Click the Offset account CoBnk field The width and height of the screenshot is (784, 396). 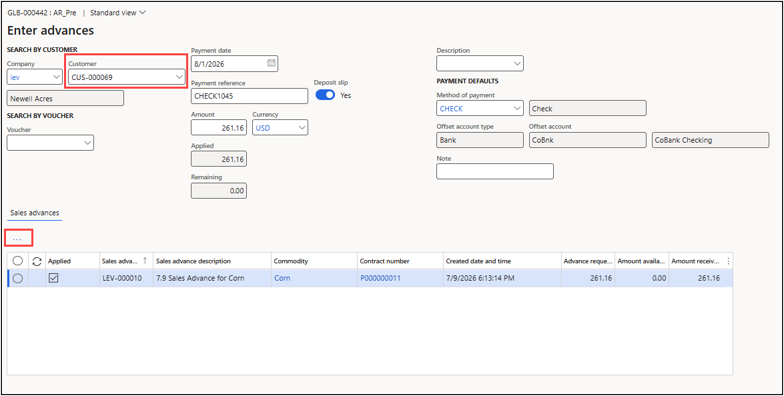point(588,140)
